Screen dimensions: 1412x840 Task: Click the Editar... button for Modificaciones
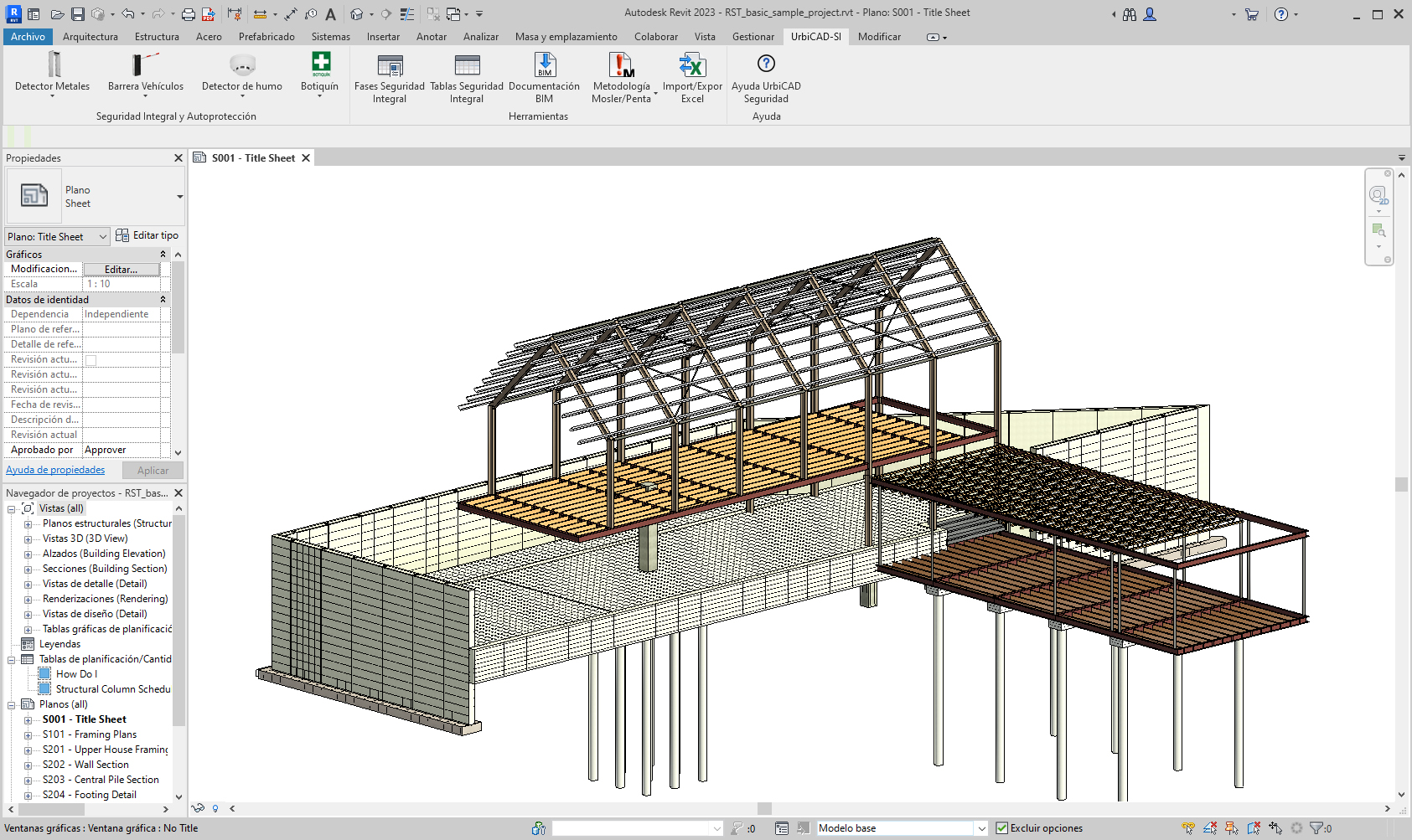[x=121, y=270]
